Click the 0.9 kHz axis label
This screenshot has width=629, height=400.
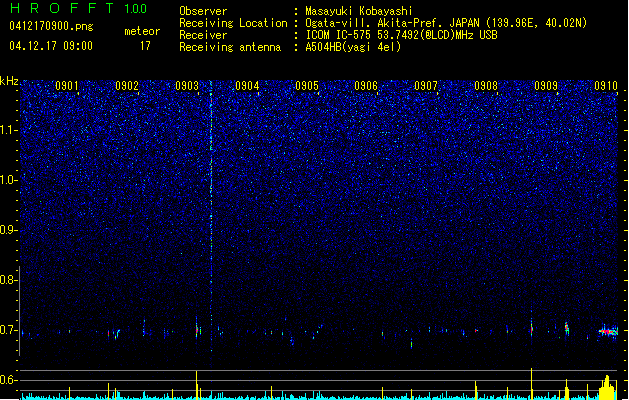(9, 230)
